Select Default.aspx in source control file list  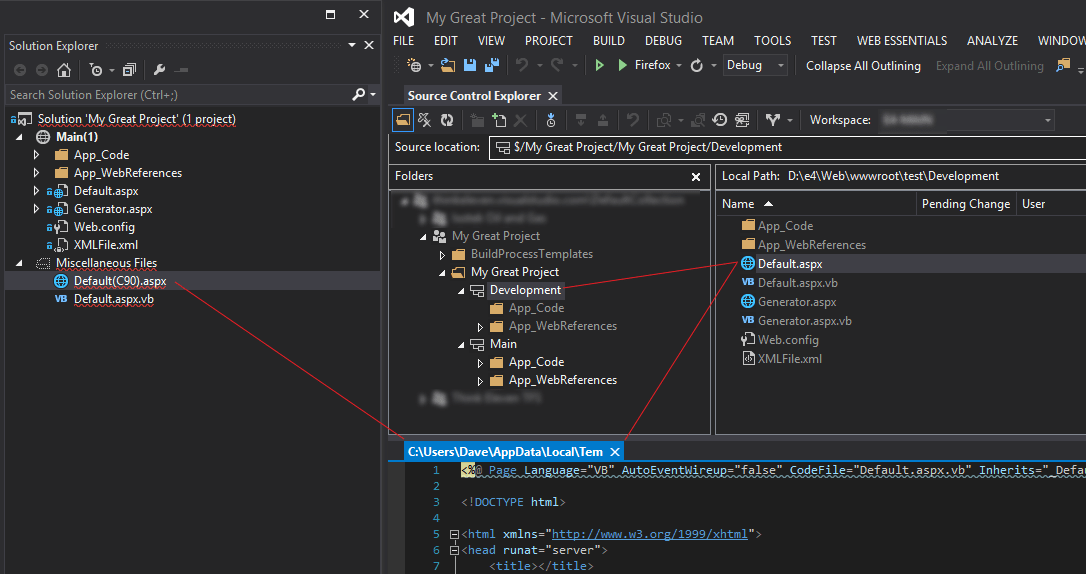790,264
